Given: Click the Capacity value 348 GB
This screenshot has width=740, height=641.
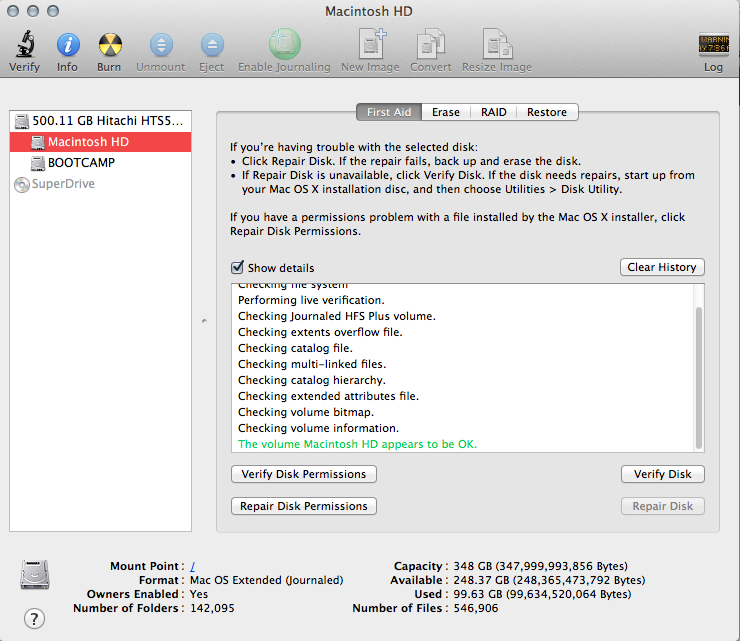Looking at the screenshot, I should 540,566.
